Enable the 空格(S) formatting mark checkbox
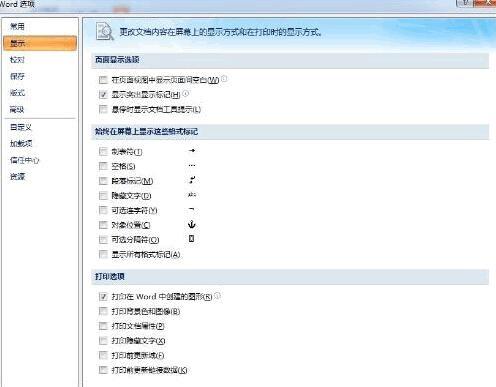This screenshot has width=496, height=387. click(103, 166)
